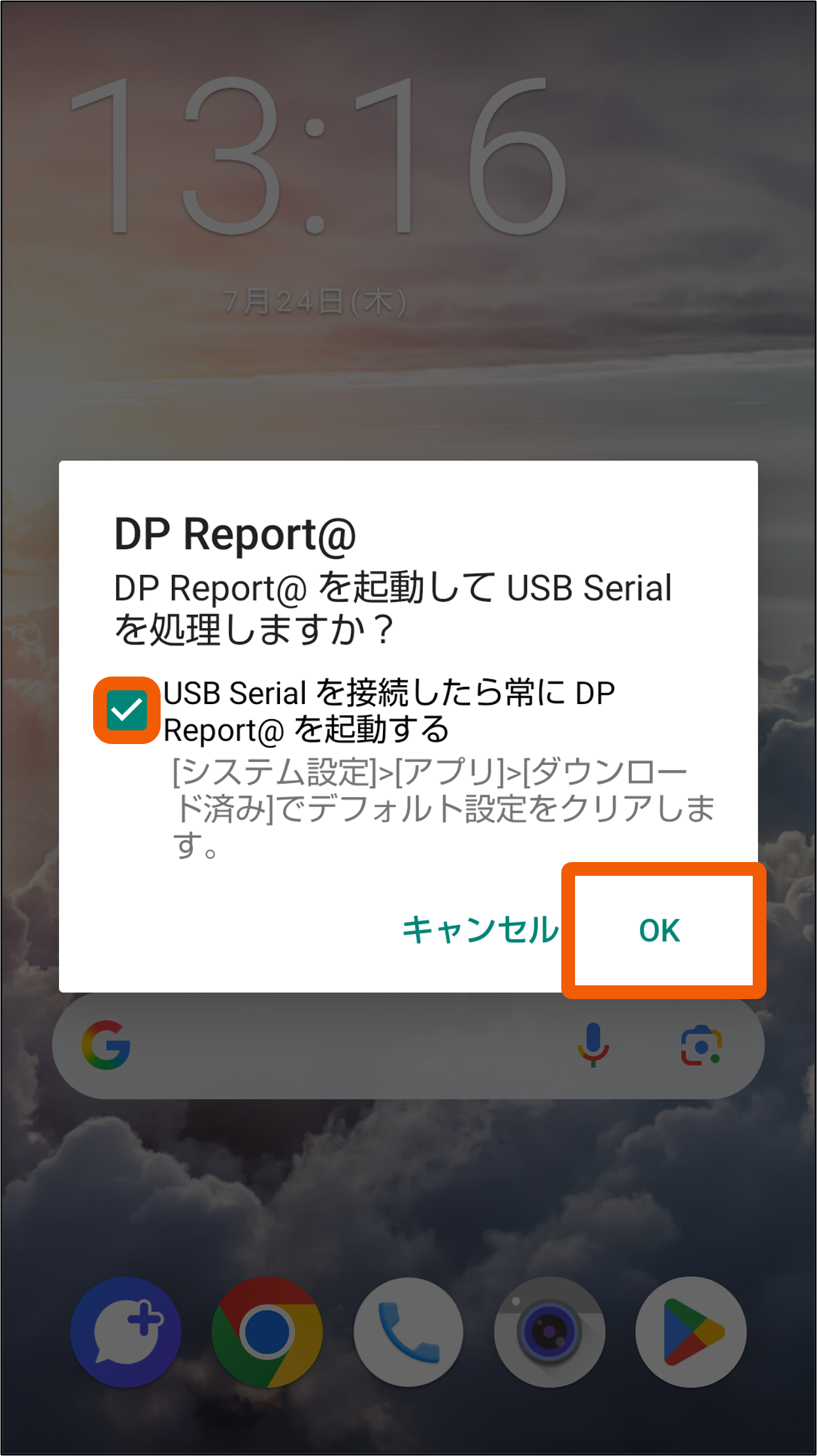The height and width of the screenshot is (1456, 817).
Task: Tap the 'USB Serial を処理しますか？' message
Action: click(393, 608)
